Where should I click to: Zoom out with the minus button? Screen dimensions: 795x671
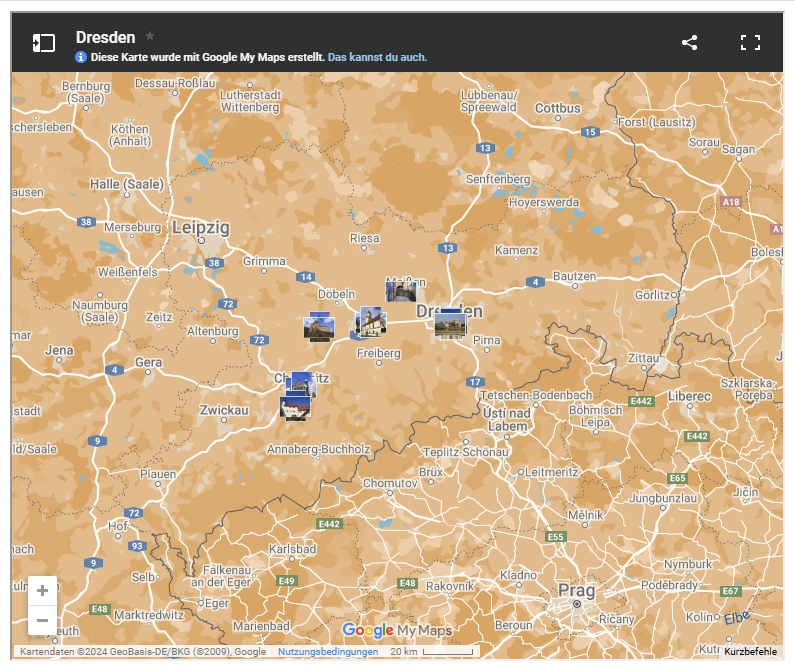42,621
